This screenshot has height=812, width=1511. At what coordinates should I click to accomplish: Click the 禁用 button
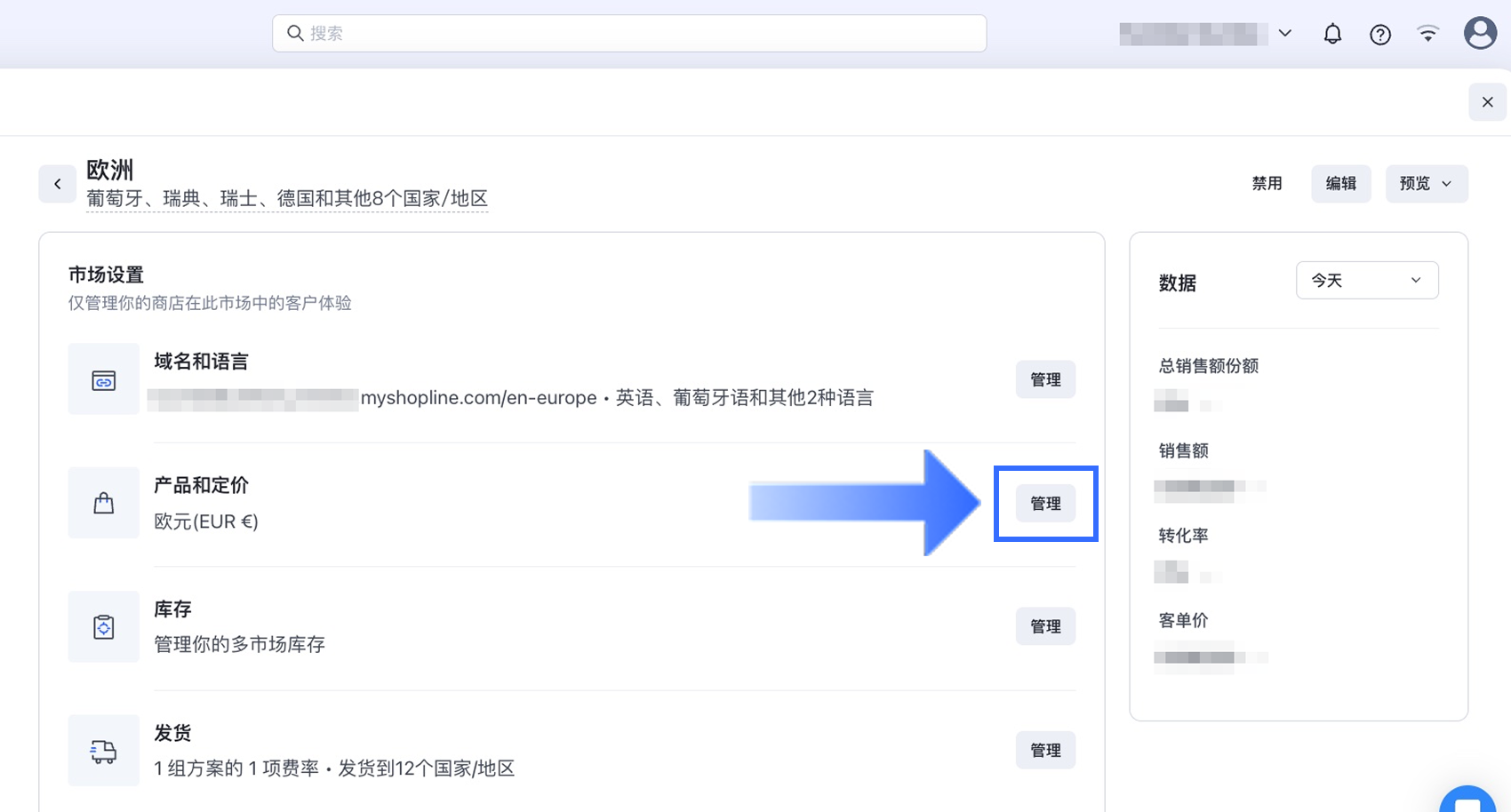[x=1267, y=184]
